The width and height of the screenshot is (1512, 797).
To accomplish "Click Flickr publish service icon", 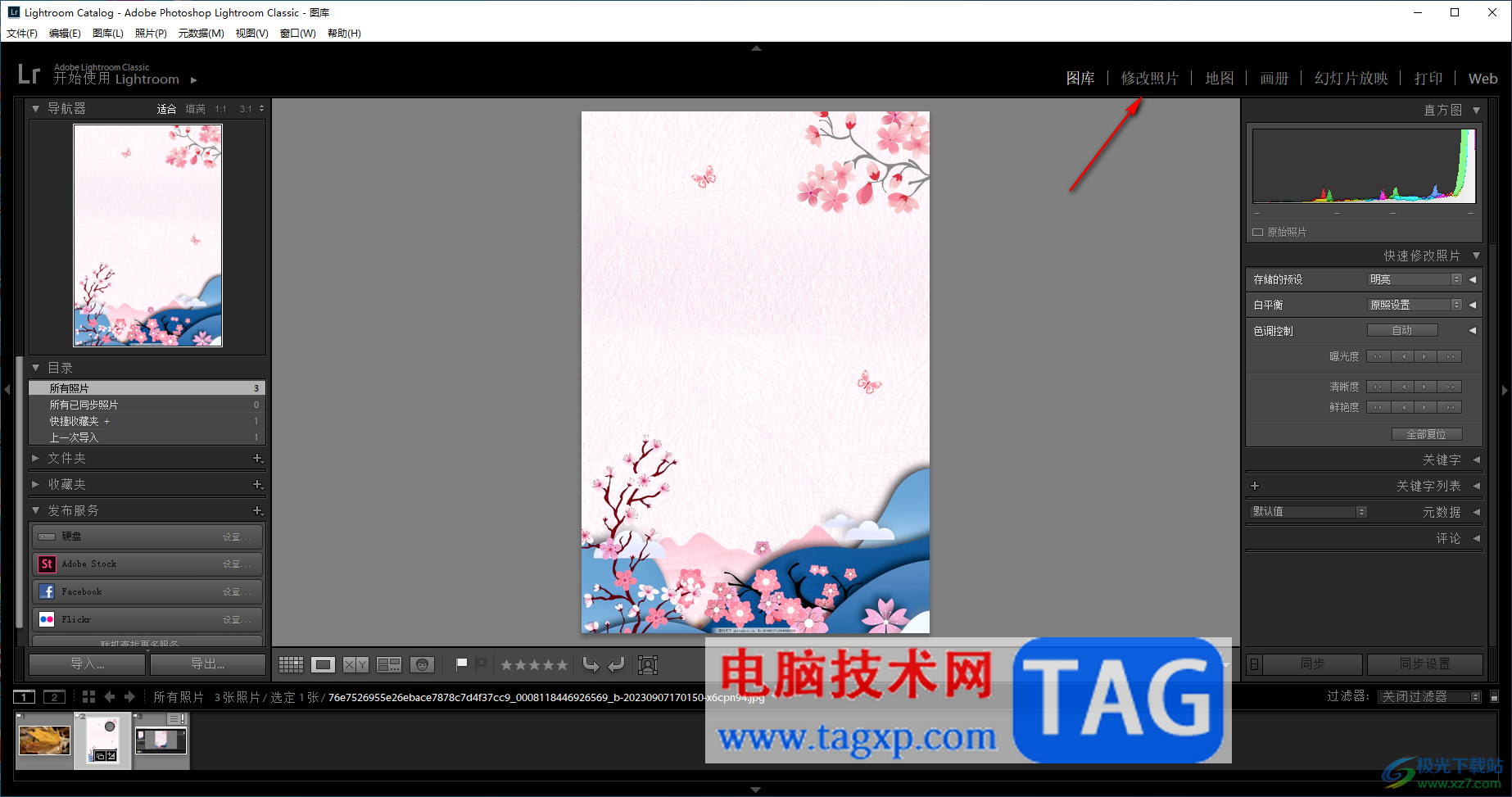I will (x=47, y=619).
